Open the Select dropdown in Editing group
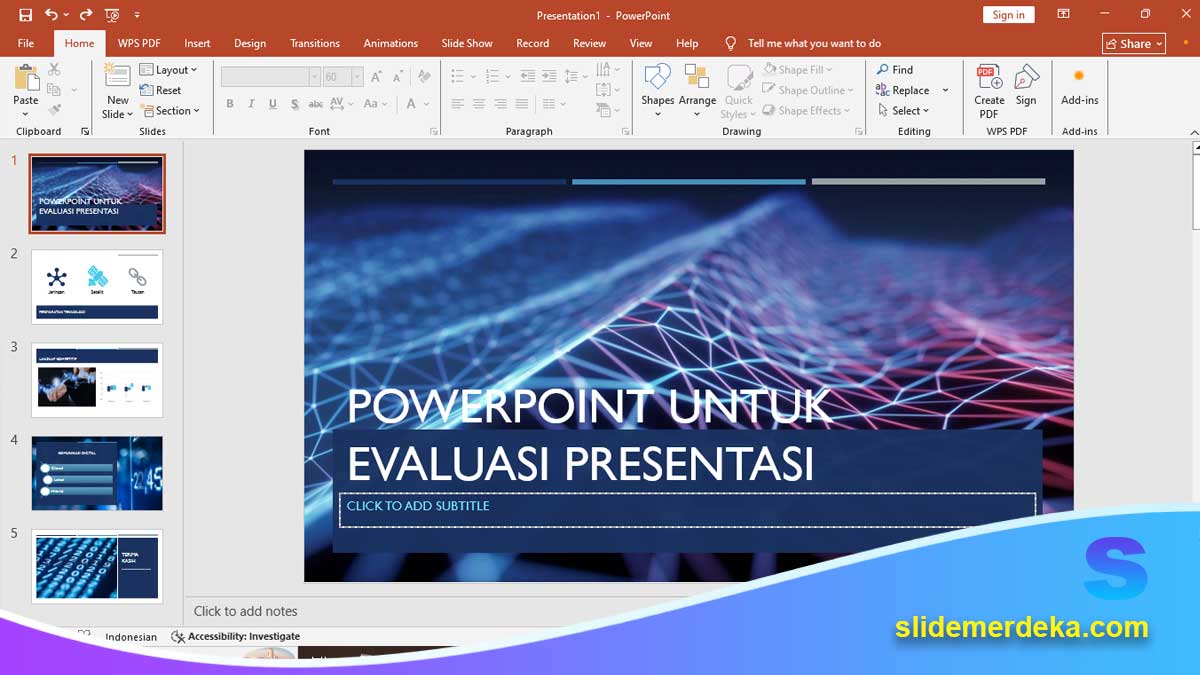Image resolution: width=1200 pixels, height=675 pixels. pos(904,111)
